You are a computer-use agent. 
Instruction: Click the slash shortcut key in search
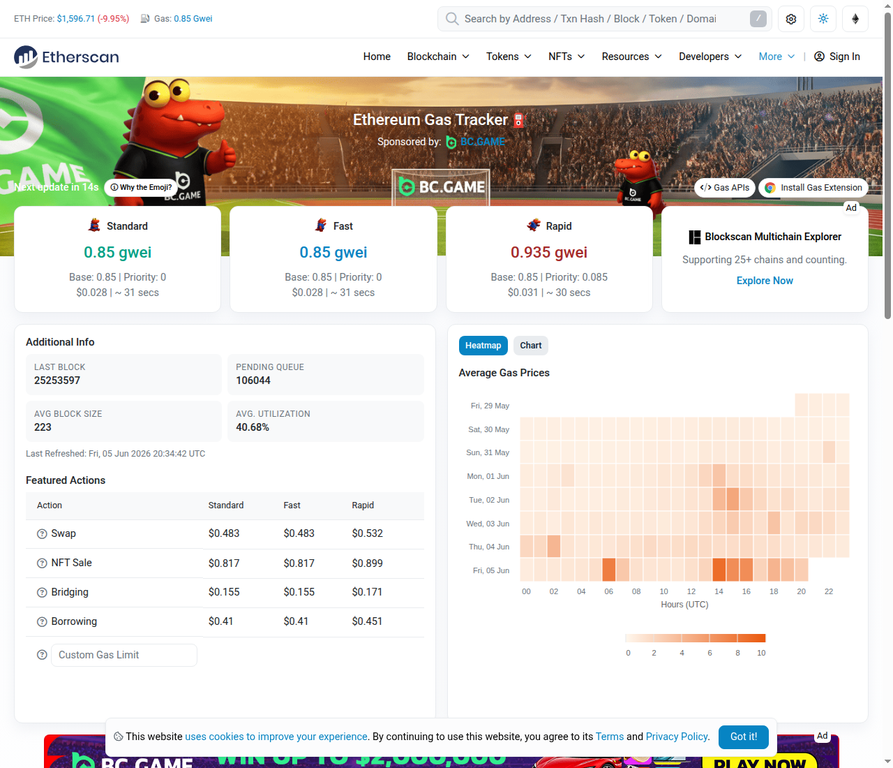click(x=758, y=19)
